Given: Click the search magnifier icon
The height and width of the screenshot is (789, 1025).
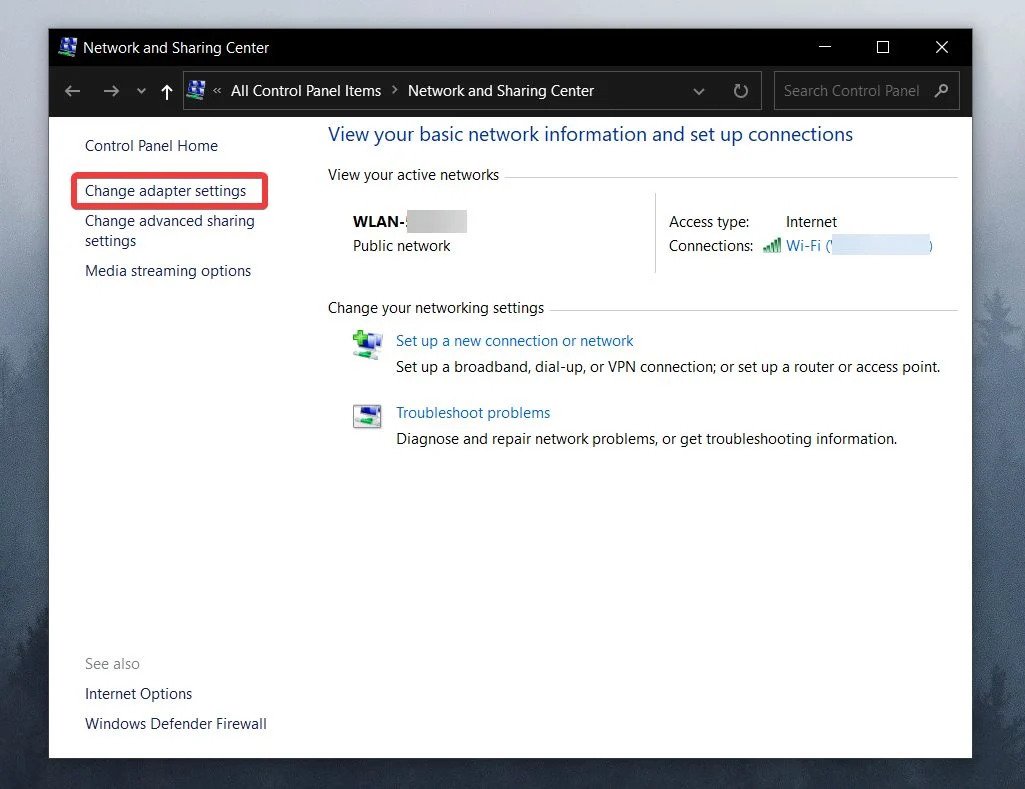Looking at the screenshot, I should click(941, 91).
